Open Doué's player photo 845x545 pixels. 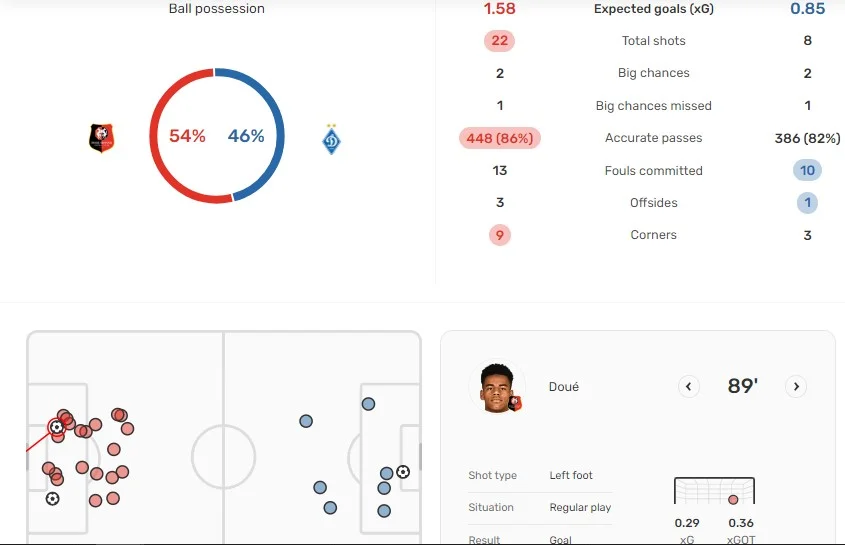[x=495, y=388]
